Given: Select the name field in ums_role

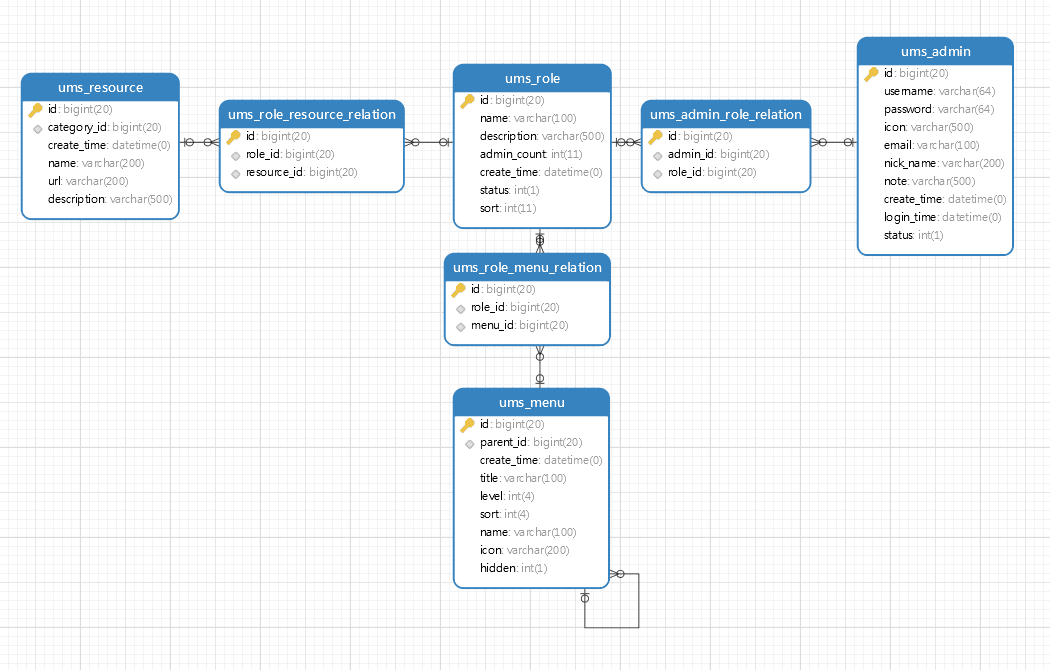Looking at the screenshot, I should click(x=528, y=118).
